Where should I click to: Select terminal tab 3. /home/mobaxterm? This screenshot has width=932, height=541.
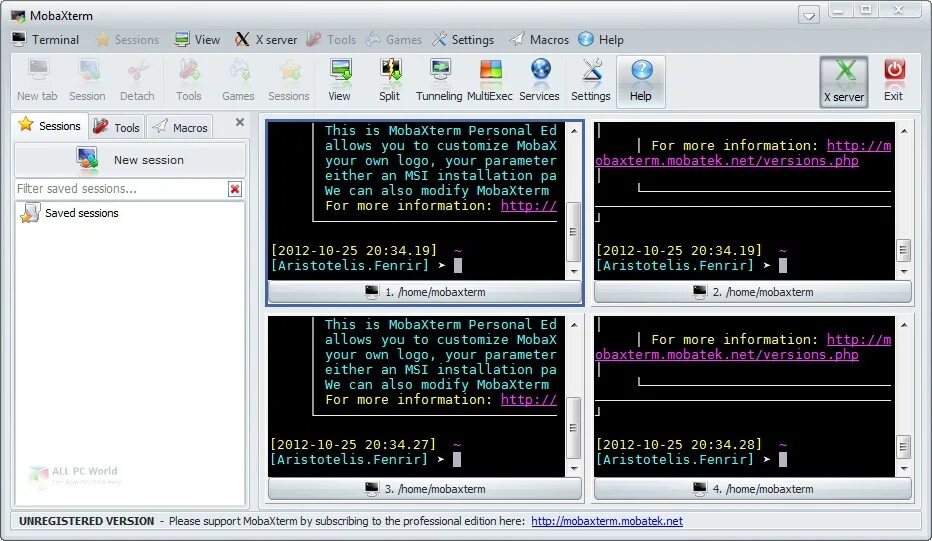click(x=425, y=489)
